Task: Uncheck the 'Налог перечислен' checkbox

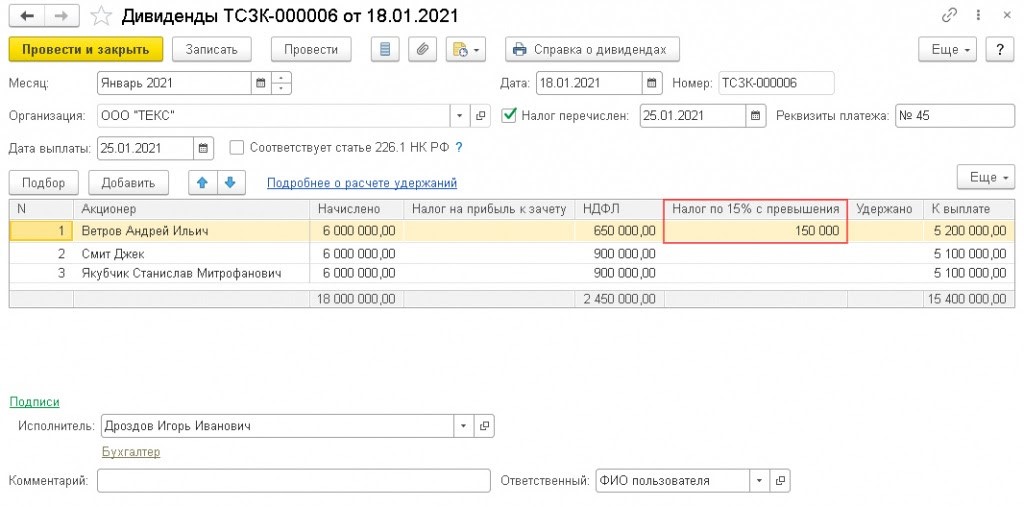Action: point(509,116)
